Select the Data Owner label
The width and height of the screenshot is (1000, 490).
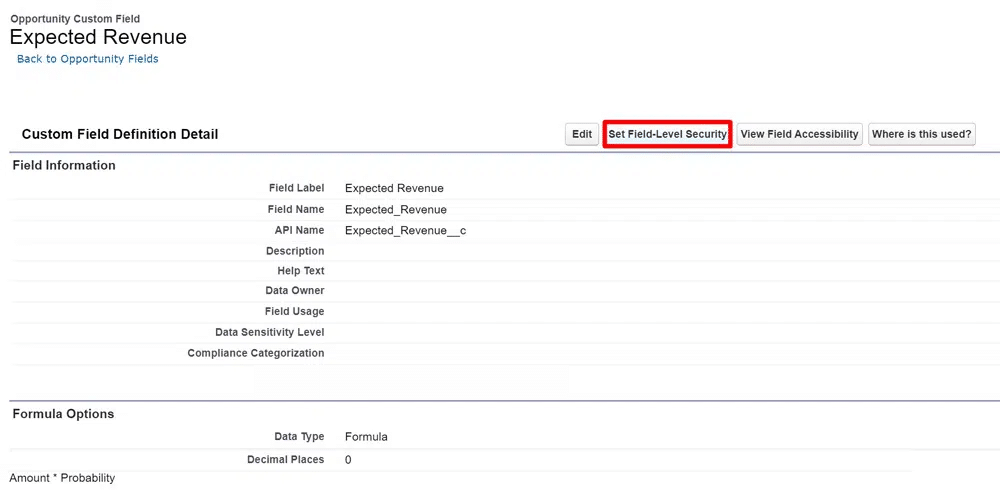(295, 291)
